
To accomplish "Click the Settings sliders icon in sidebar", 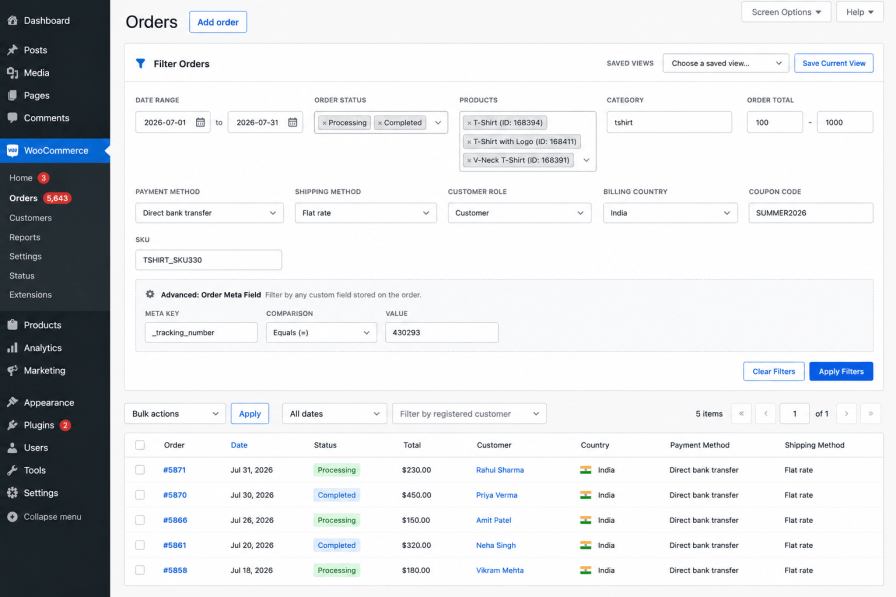I will pyautogui.click(x=13, y=493).
